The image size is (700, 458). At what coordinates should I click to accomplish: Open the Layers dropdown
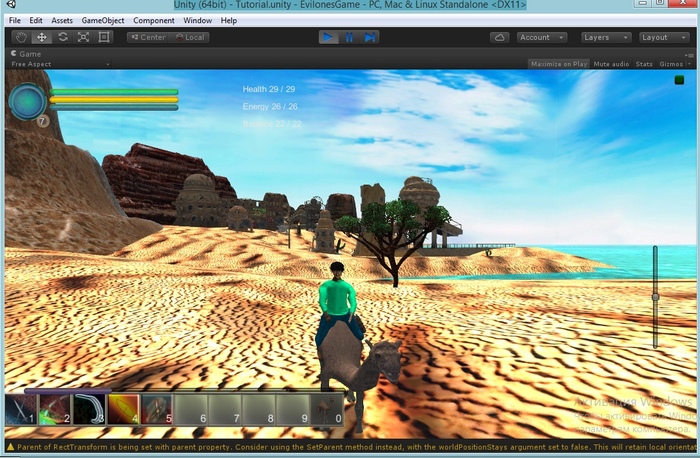603,37
